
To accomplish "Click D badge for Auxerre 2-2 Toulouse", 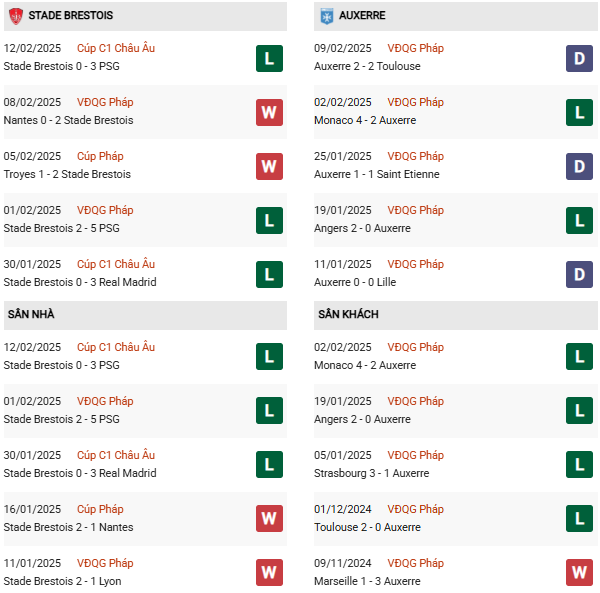I will 579,58.
